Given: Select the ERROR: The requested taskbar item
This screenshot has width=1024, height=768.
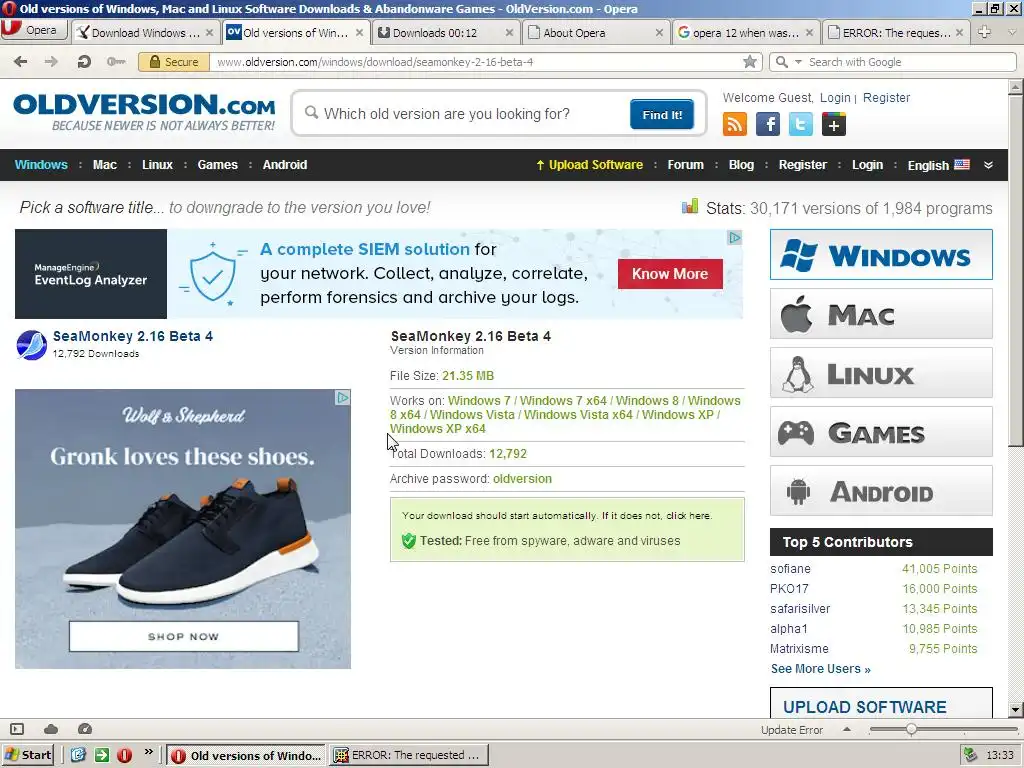Looking at the screenshot, I should (x=408, y=755).
